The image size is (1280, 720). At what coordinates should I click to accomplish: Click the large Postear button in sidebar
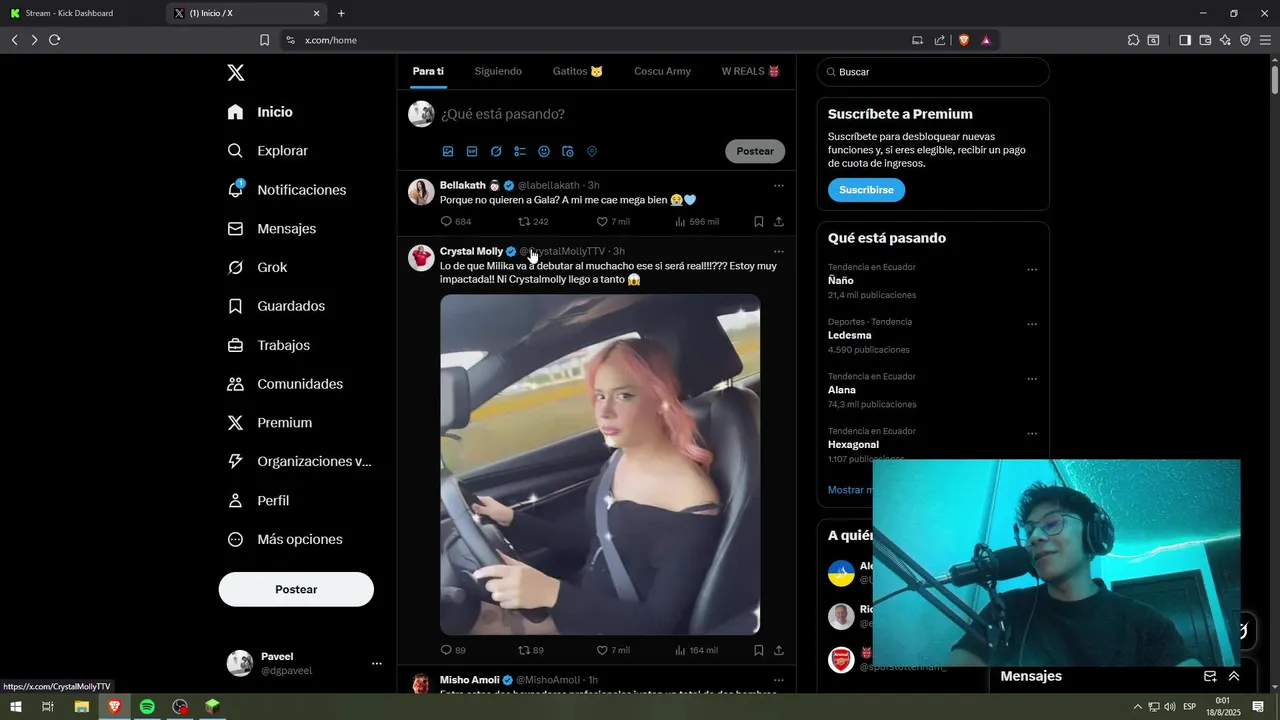pos(296,589)
